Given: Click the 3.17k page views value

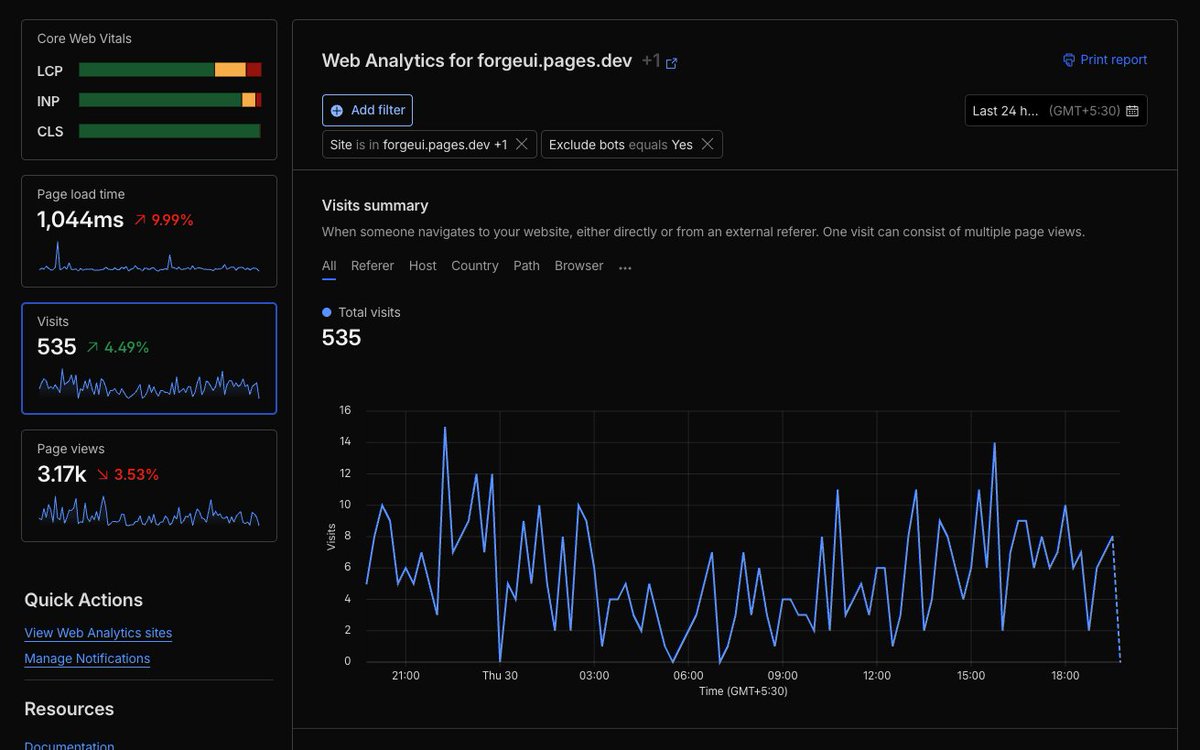Looking at the screenshot, I should coord(62,474).
